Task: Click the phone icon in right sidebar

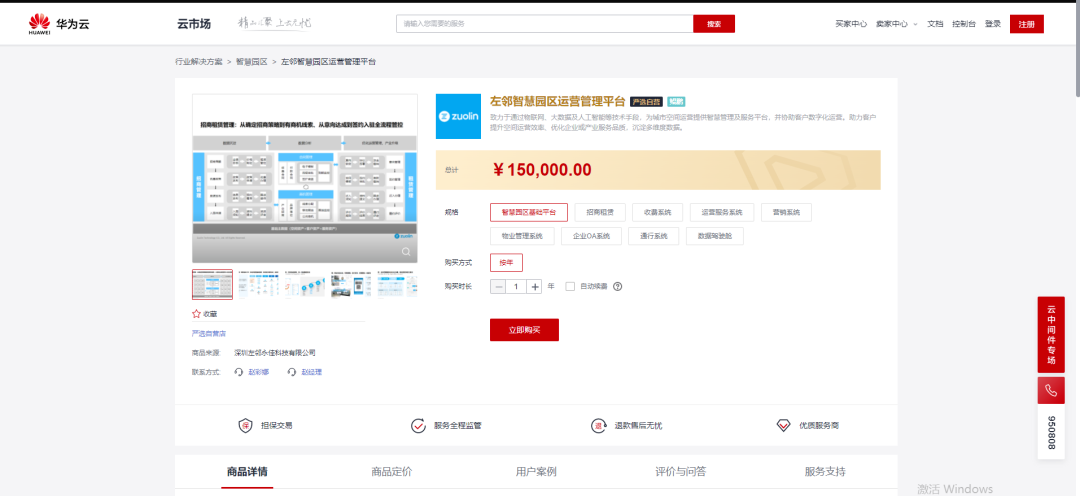Action: click(1050, 390)
